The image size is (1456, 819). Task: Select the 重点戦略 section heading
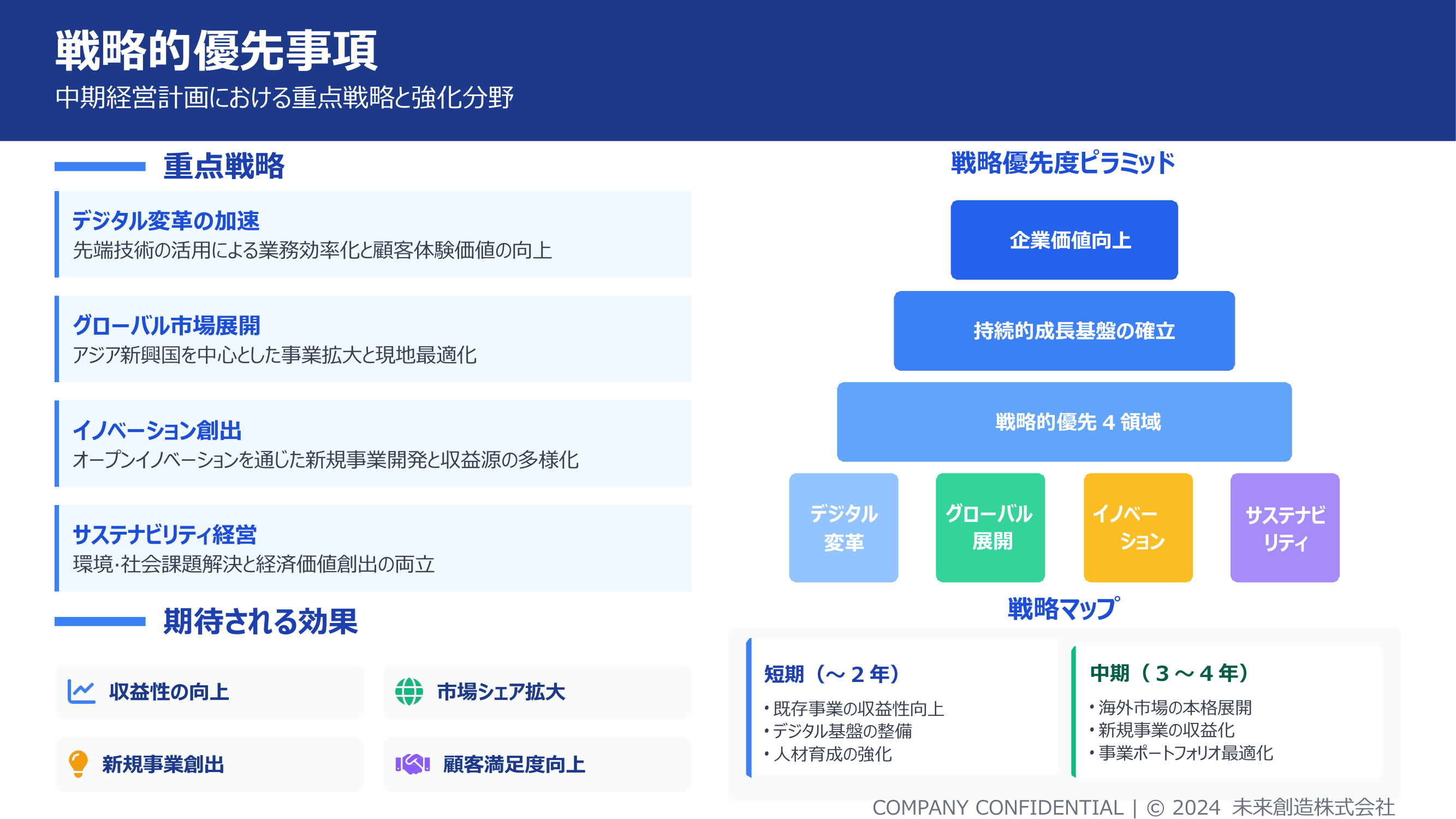click(225, 165)
